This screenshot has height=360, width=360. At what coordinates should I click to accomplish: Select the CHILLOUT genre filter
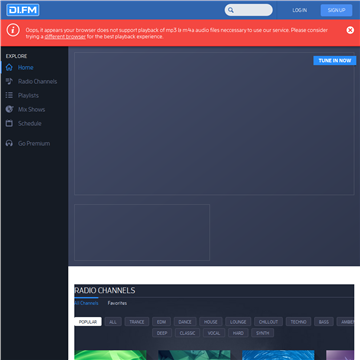(x=268, y=322)
